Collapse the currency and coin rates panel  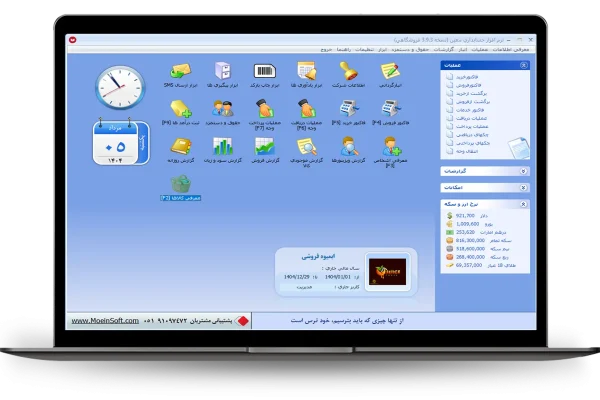click(523, 204)
